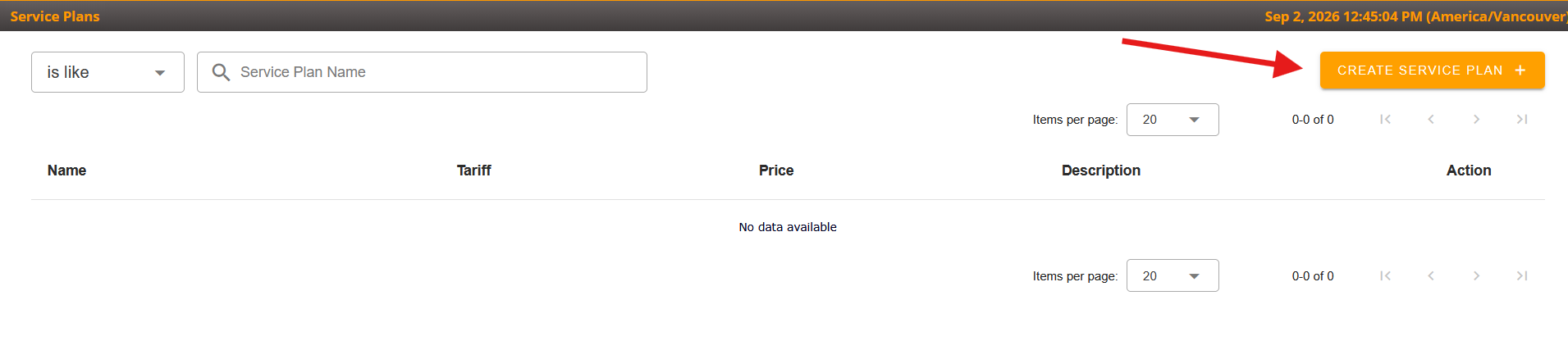1568x341 pixels.
Task: Go to last page in bottom pagination
Action: 1522,275
